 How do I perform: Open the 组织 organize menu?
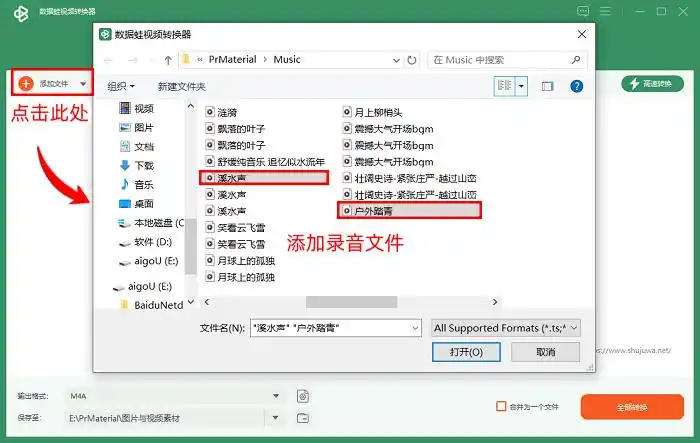click(x=121, y=87)
